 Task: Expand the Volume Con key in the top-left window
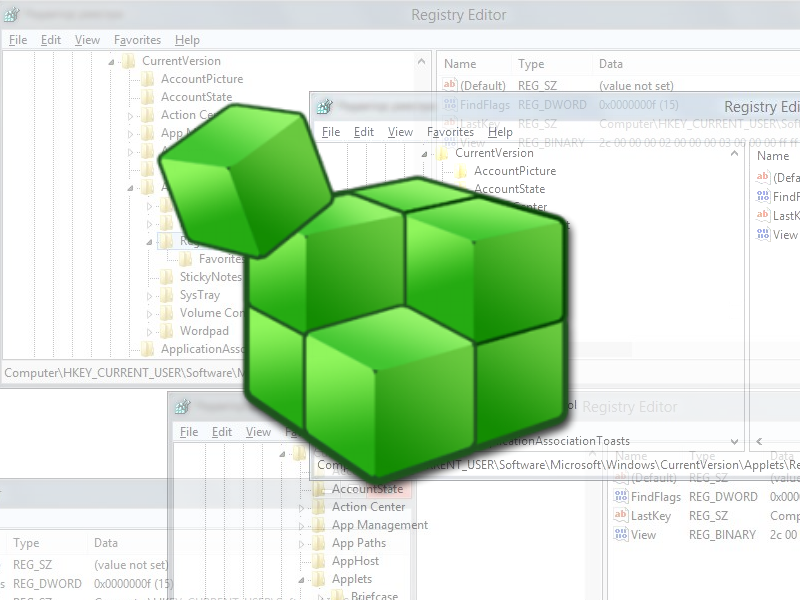pos(149,314)
